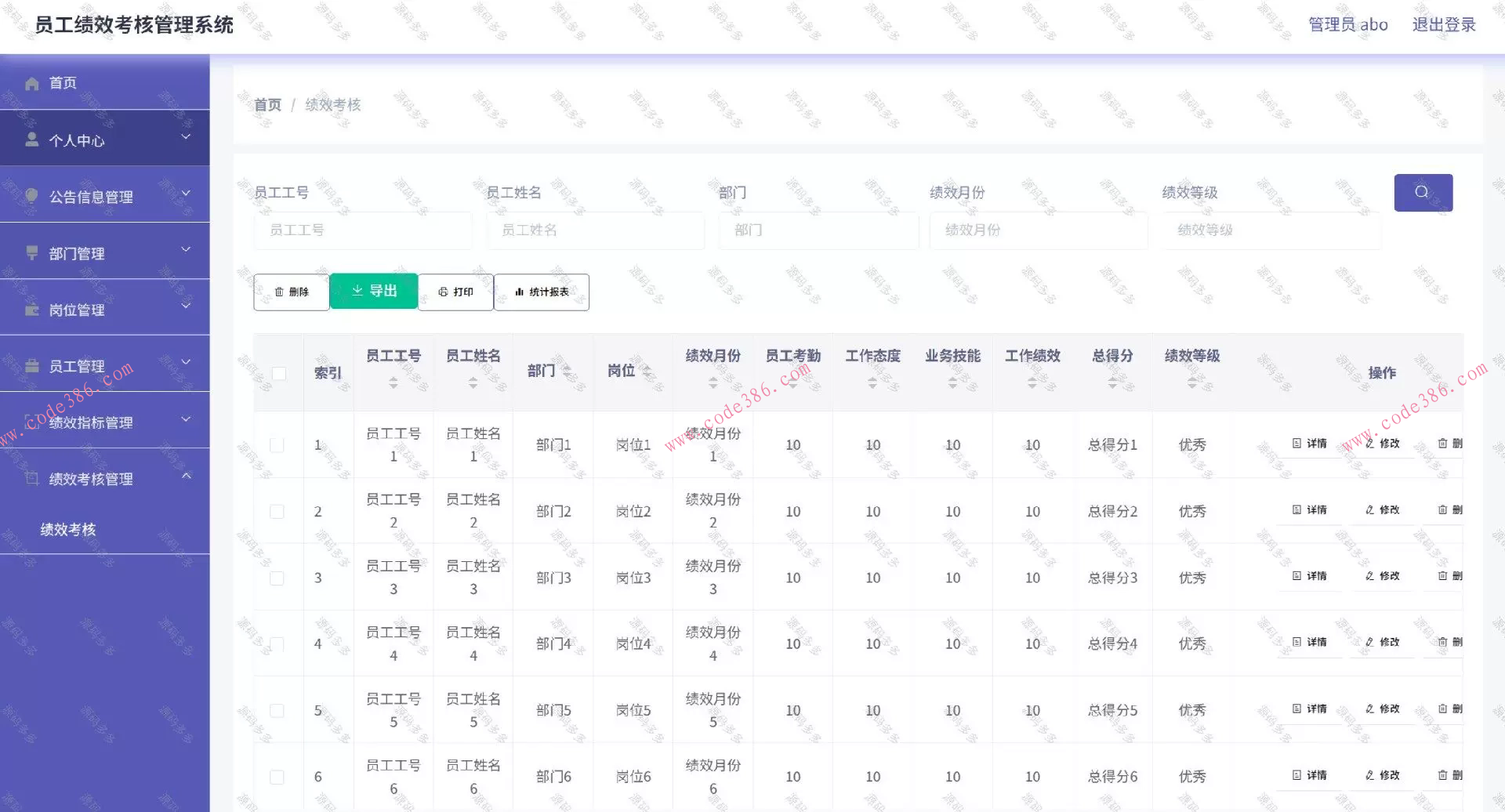Click the 员工姓名 search input field
Image resolution: width=1505 pixels, height=812 pixels.
pyautogui.click(x=595, y=230)
